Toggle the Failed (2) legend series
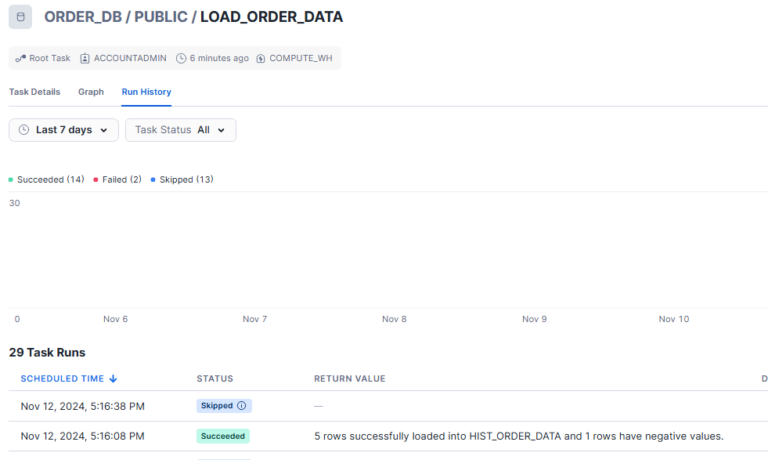 pyautogui.click(x=117, y=180)
